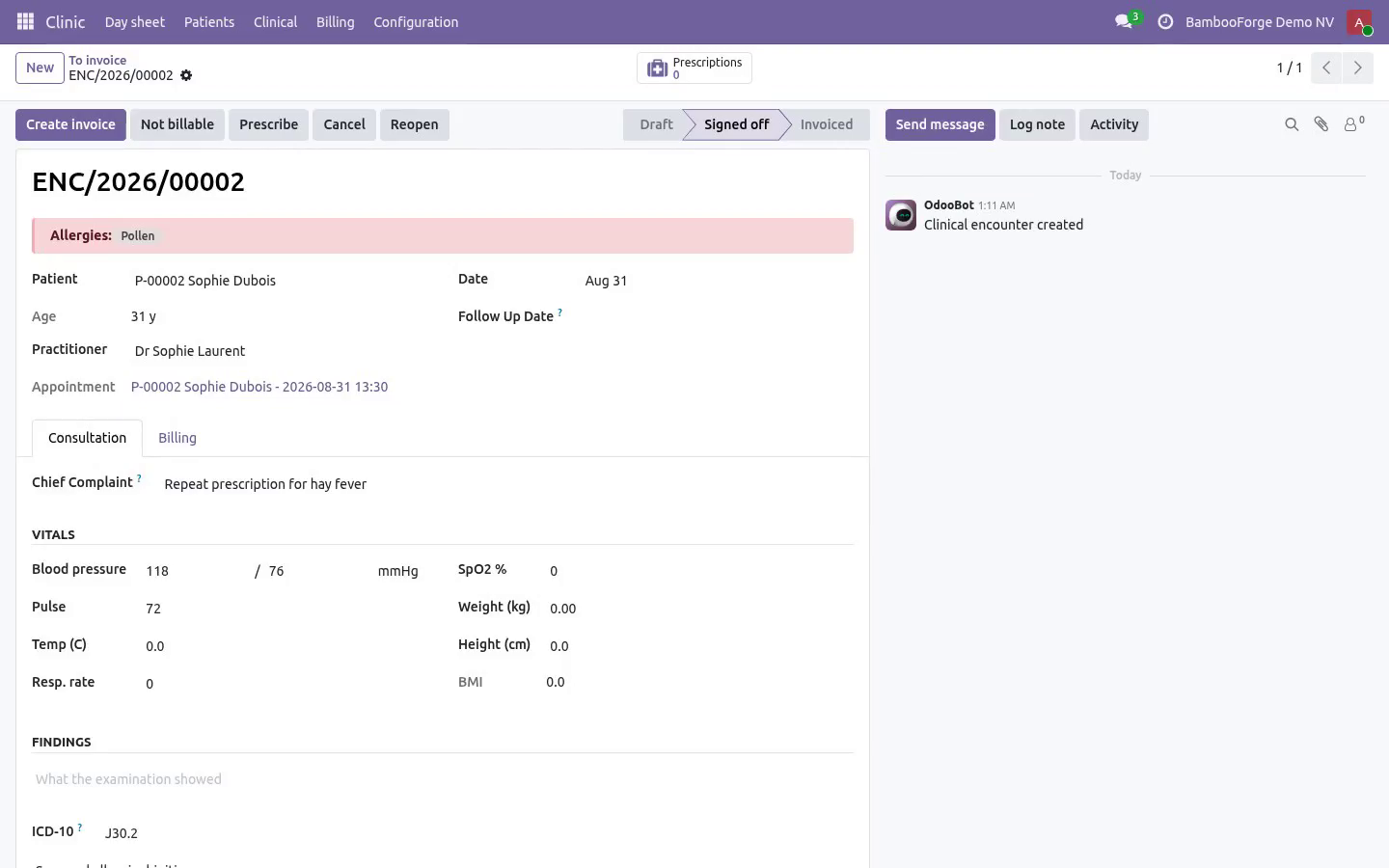Viewport: 1389px width, 868px height.
Task: Click the Reopen button
Action: (x=415, y=124)
